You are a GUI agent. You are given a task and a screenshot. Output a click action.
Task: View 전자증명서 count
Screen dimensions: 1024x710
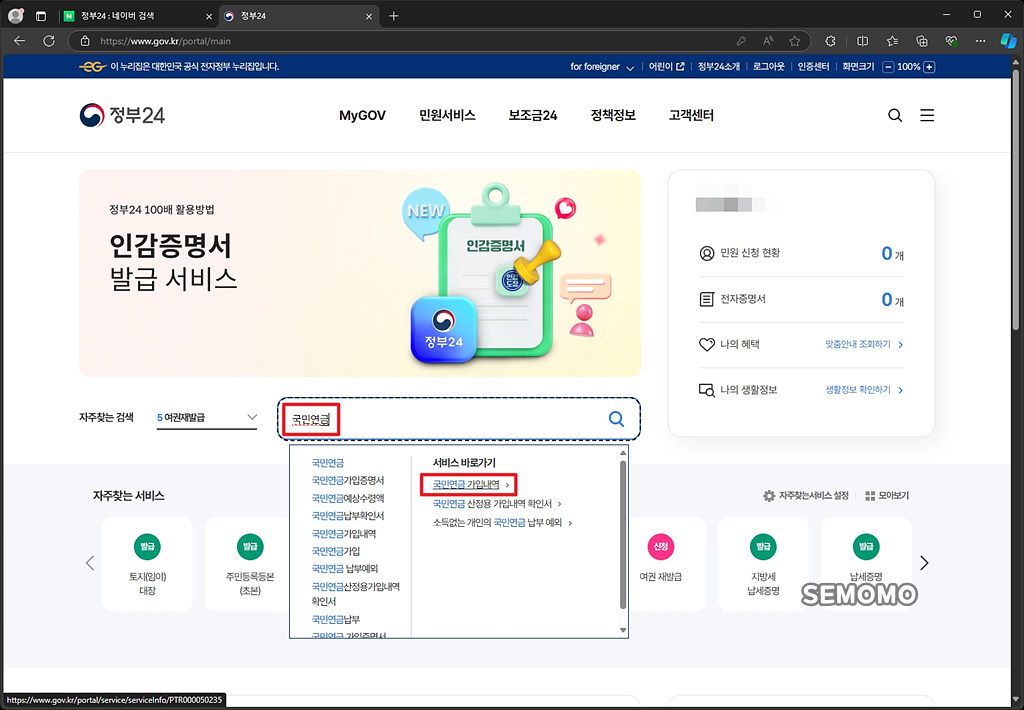(x=892, y=299)
